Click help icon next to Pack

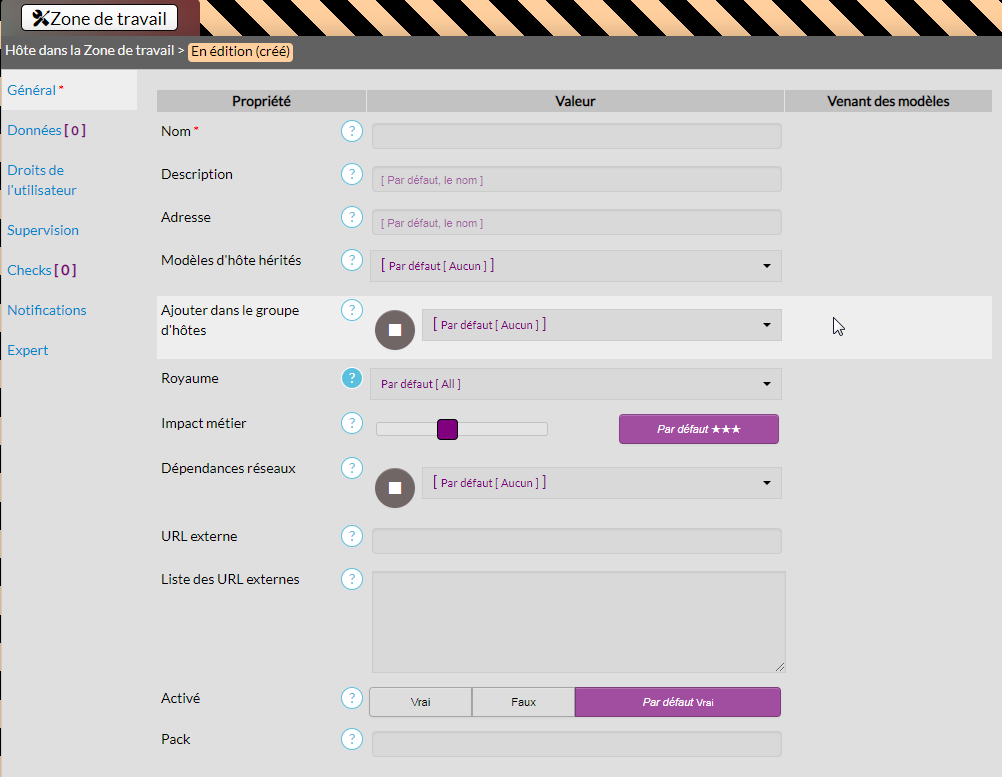pyautogui.click(x=351, y=739)
